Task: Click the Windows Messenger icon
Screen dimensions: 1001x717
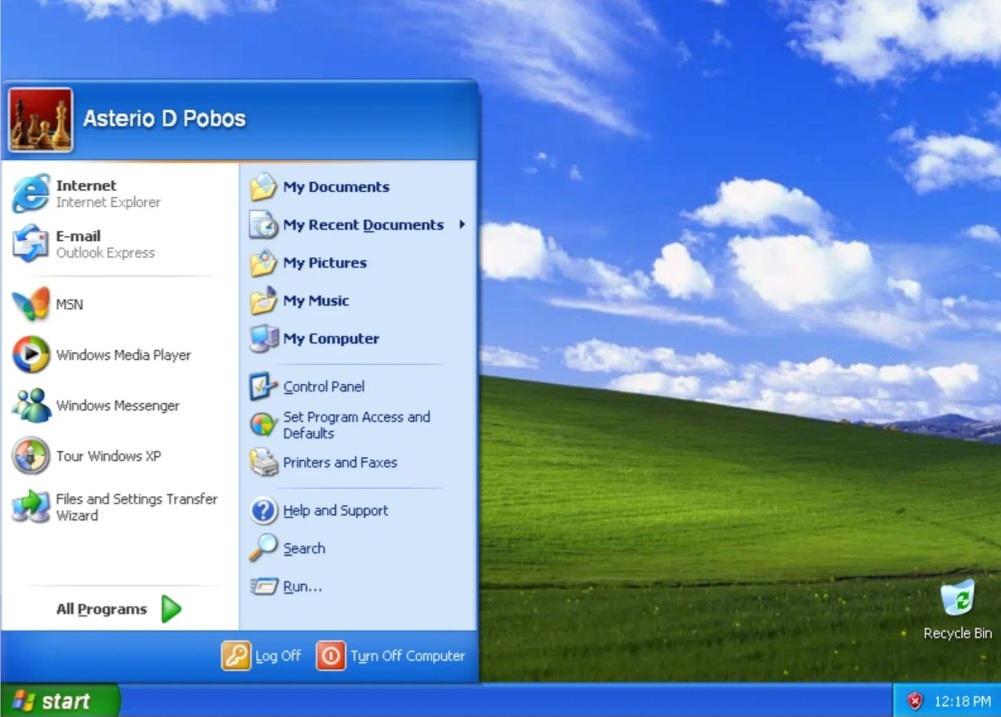Action: (31, 405)
